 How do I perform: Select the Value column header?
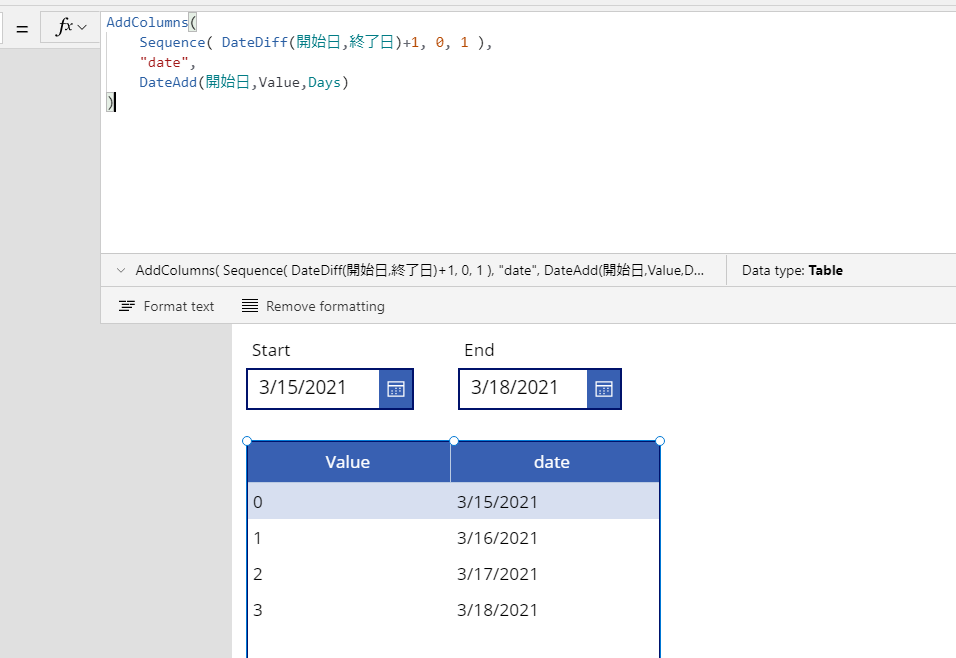tap(349, 462)
